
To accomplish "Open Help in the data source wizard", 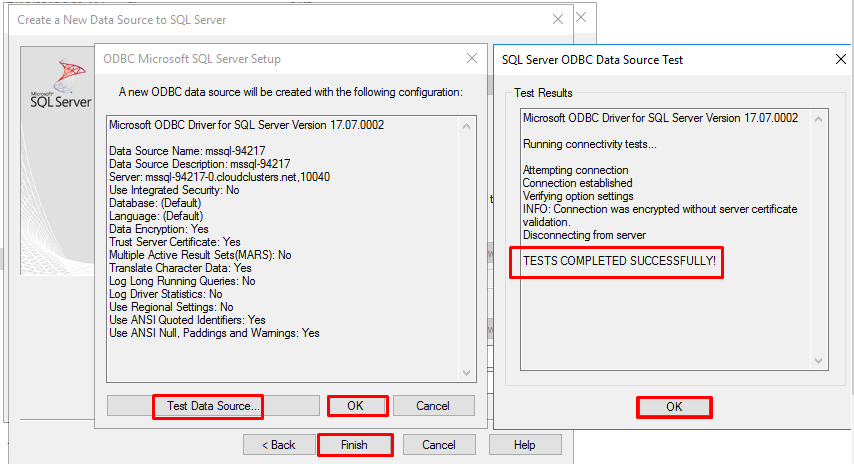I will pos(524,445).
